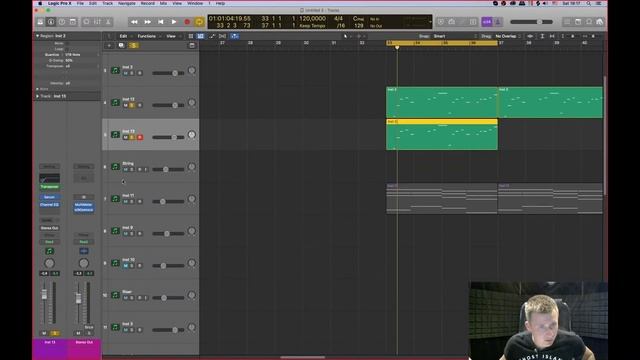Select the pointer left-click tool
Screen dimensions: 640x360
coord(346,36)
